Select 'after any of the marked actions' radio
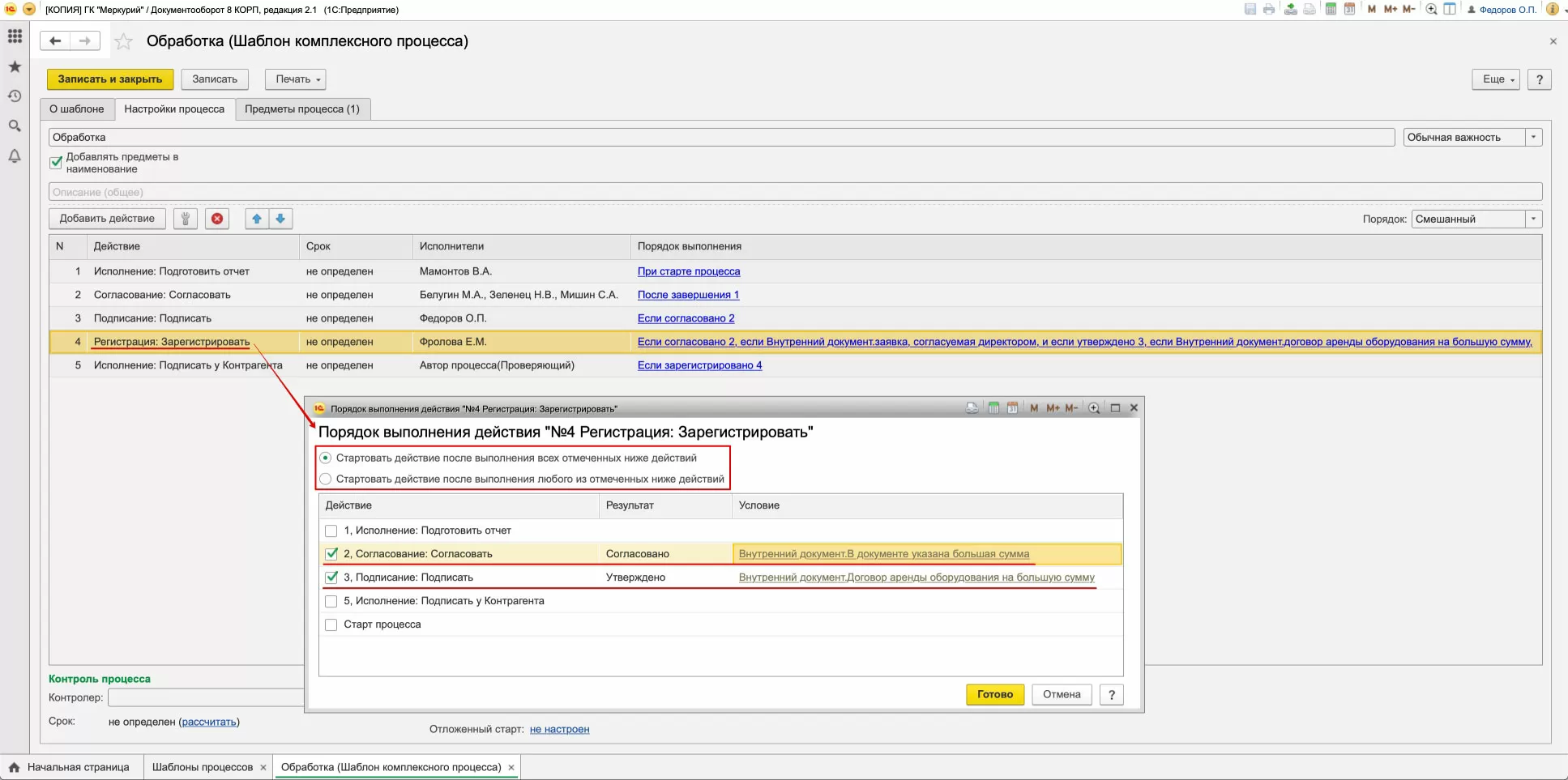The height and width of the screenshot is (780, 1568). pyautogui.click(x=326, y=479)
